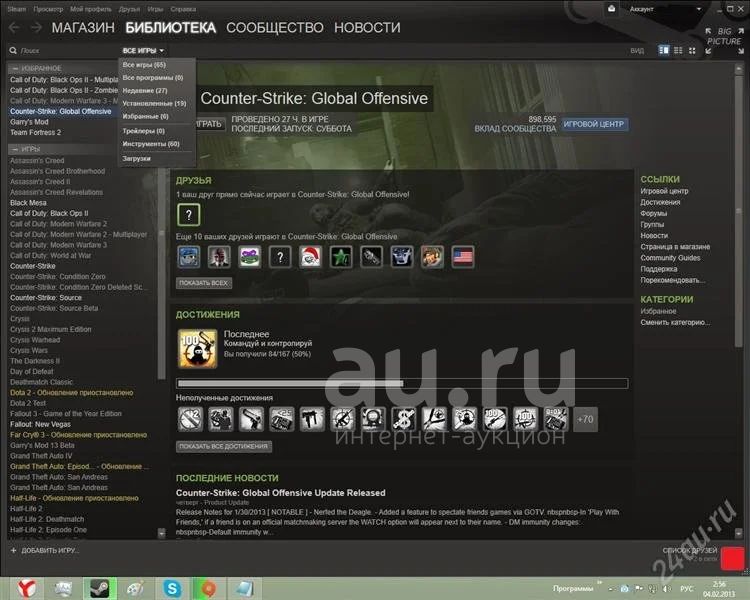Screen dimensions: 750x600
Task: Select Загрузки in filter menu
Action: pyautogui.click(x=136, y=158)
